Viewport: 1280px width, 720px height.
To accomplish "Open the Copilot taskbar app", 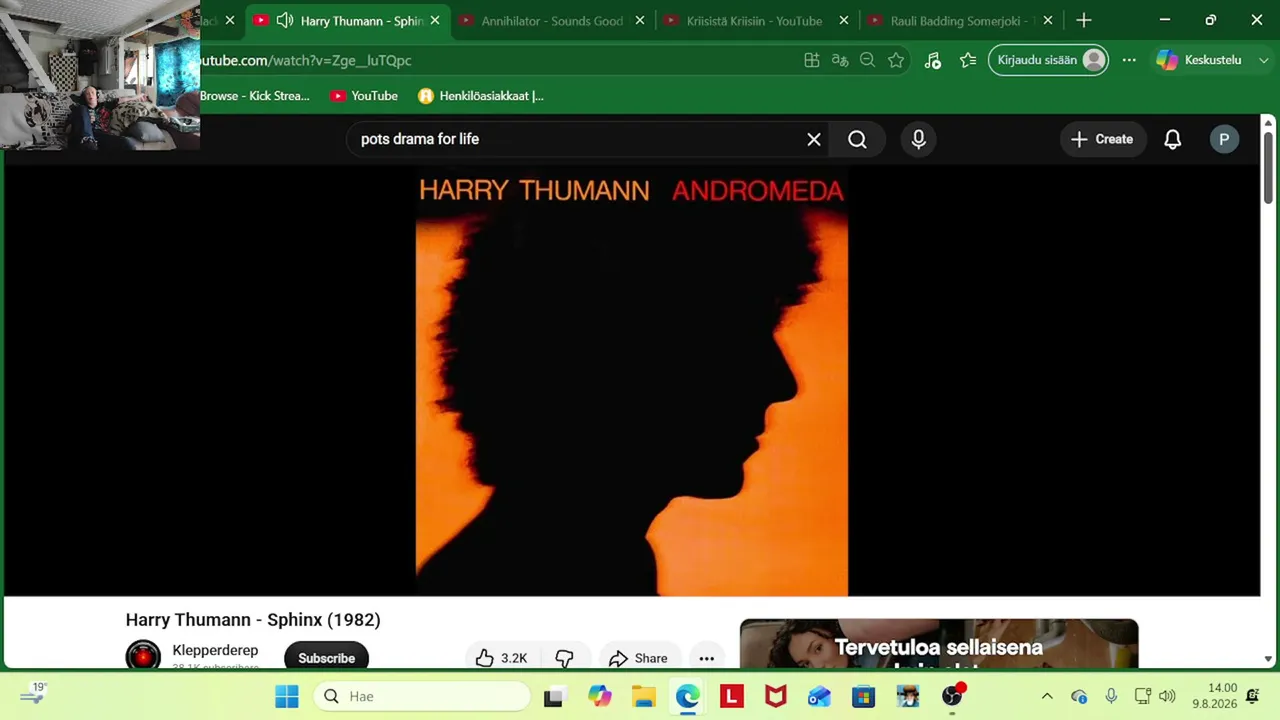I will (x=599, y=696).
